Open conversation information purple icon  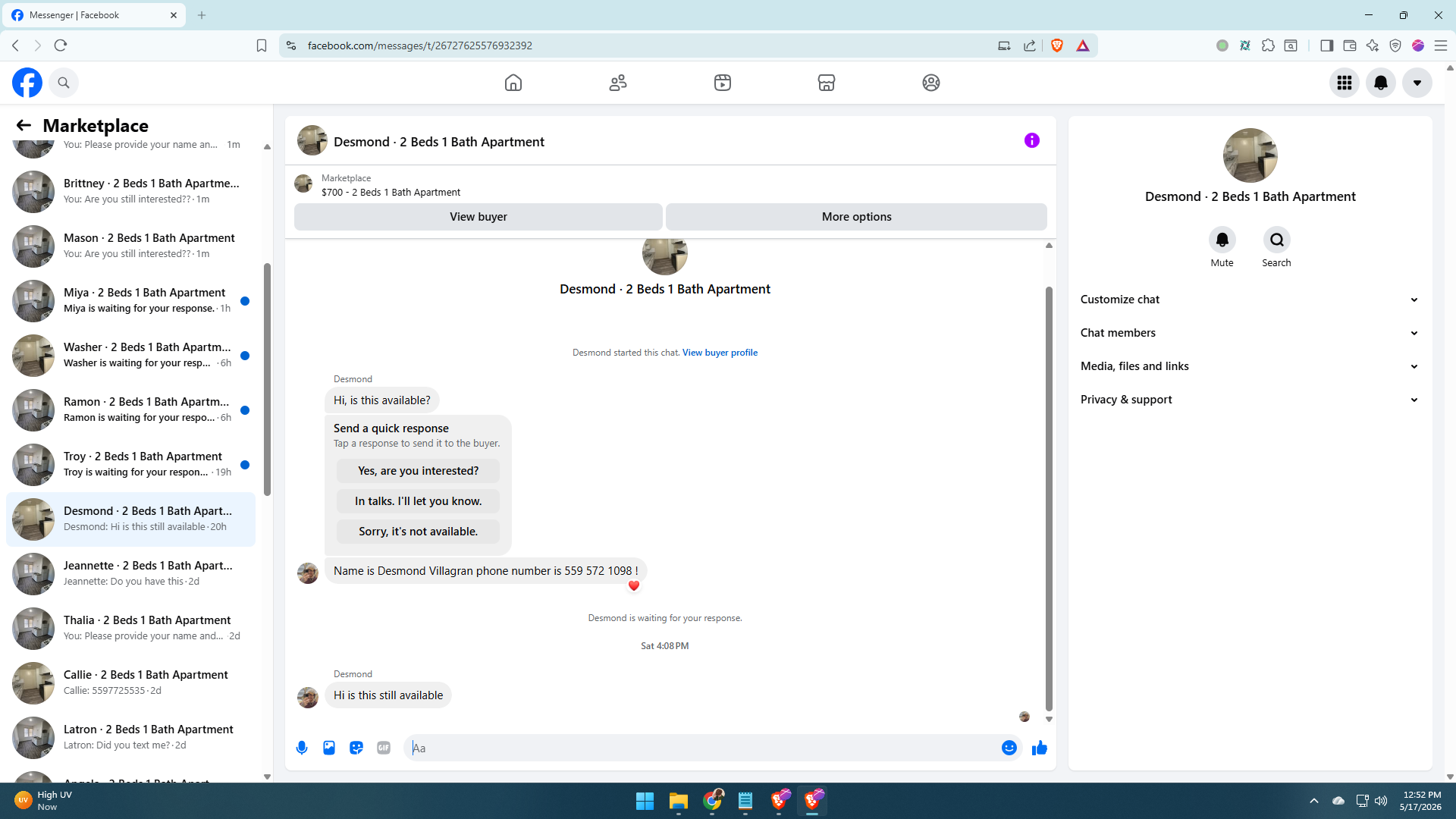tap(1032, 140)
